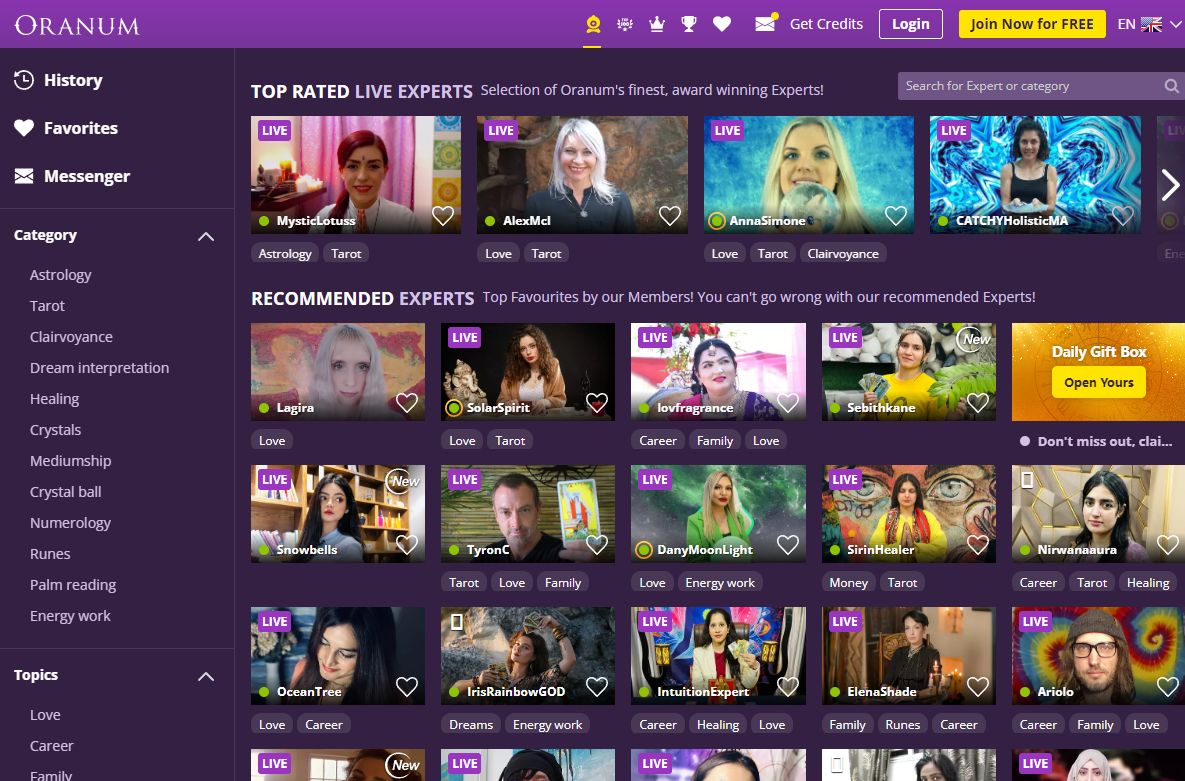This screenshot has width=1185, height=781.
Task: Choose Runes in the Category list
Action: [x=50, y=554]
